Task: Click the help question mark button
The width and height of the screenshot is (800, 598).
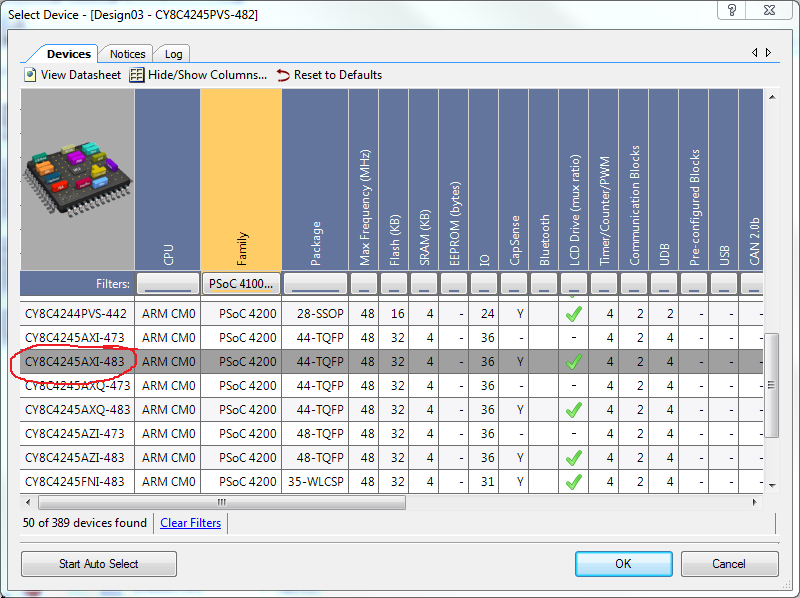Action: [732, 10]
